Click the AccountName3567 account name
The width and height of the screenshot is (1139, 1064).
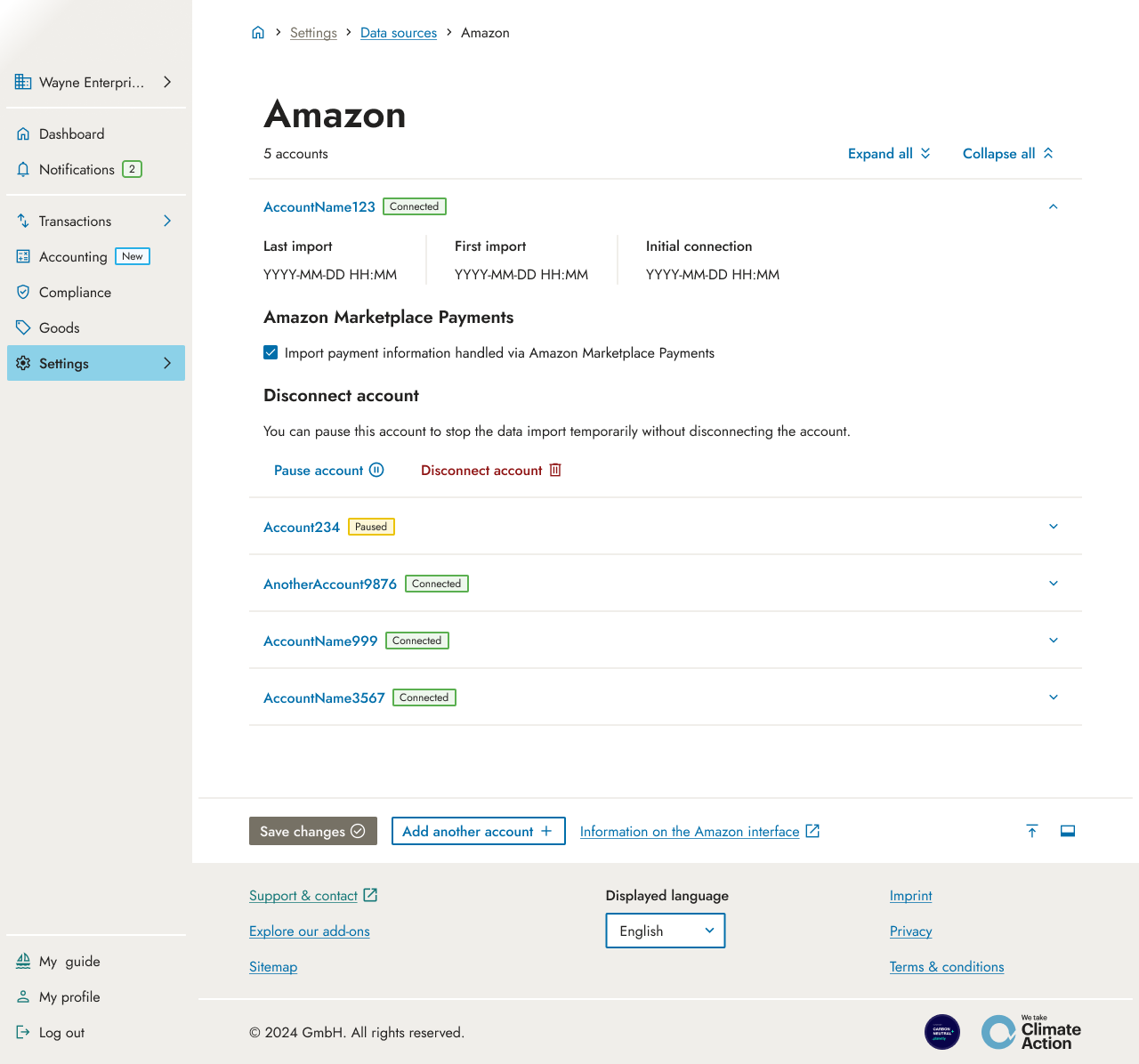click(324, 697)
